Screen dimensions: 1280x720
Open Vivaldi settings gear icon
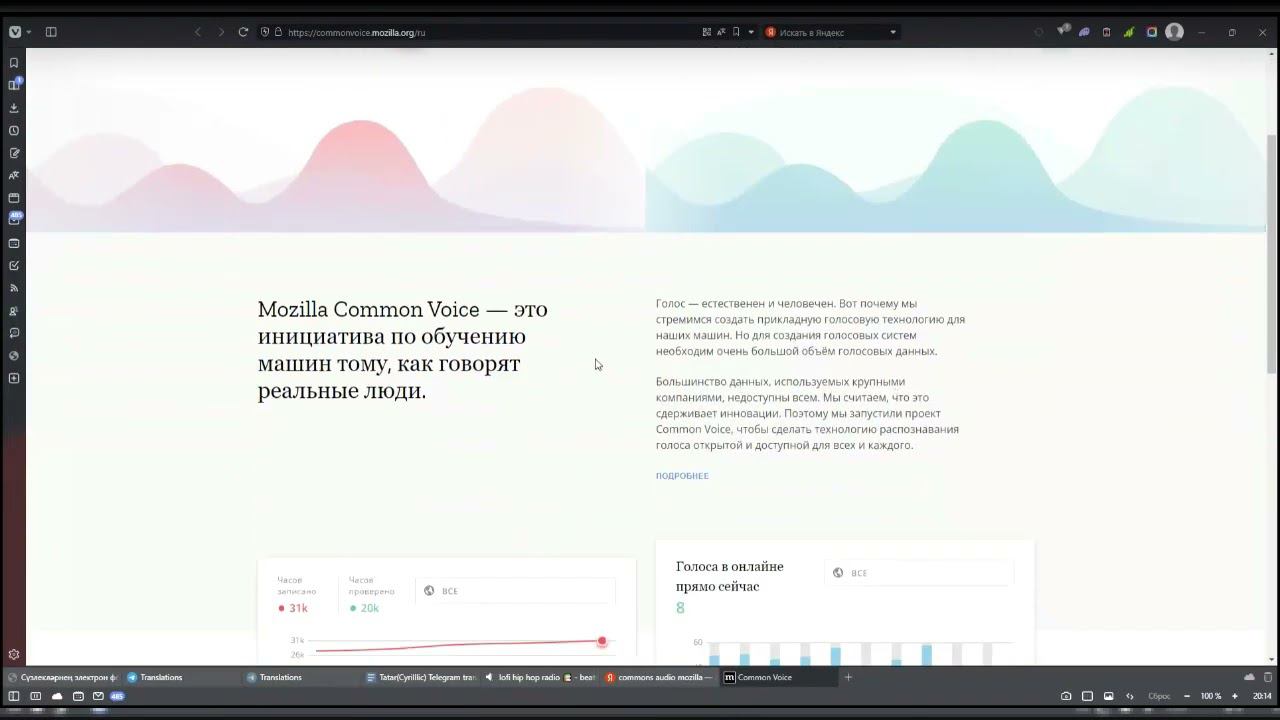coord(14,655)
